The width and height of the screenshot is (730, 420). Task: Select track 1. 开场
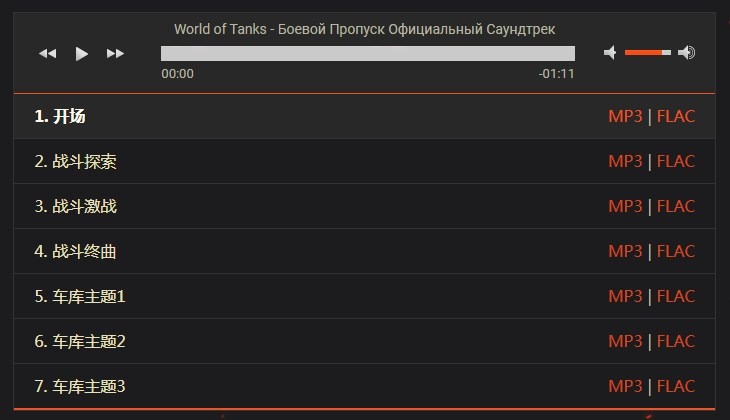point(60,116)
